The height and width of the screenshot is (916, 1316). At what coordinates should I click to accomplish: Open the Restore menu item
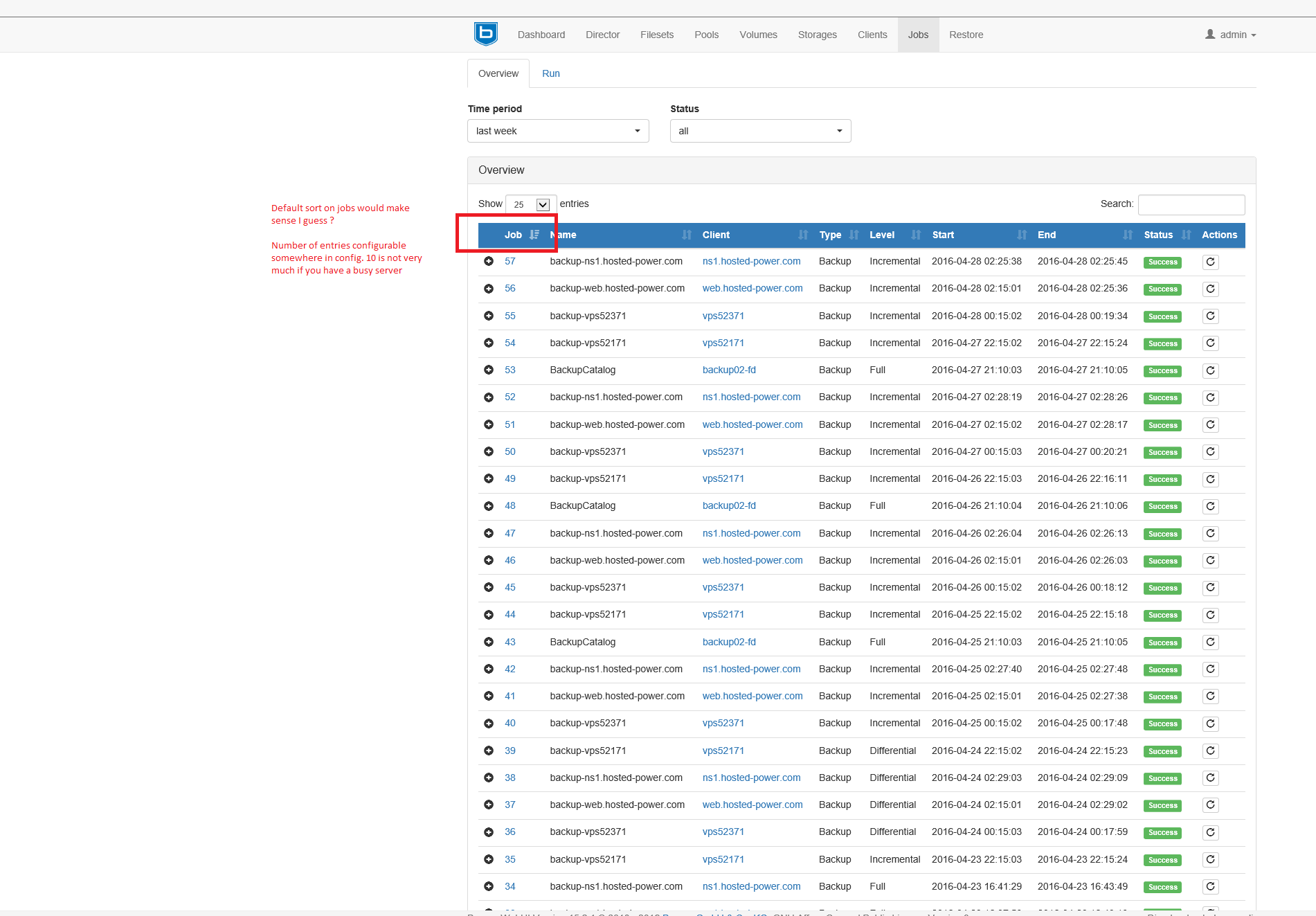coord(966,35)
